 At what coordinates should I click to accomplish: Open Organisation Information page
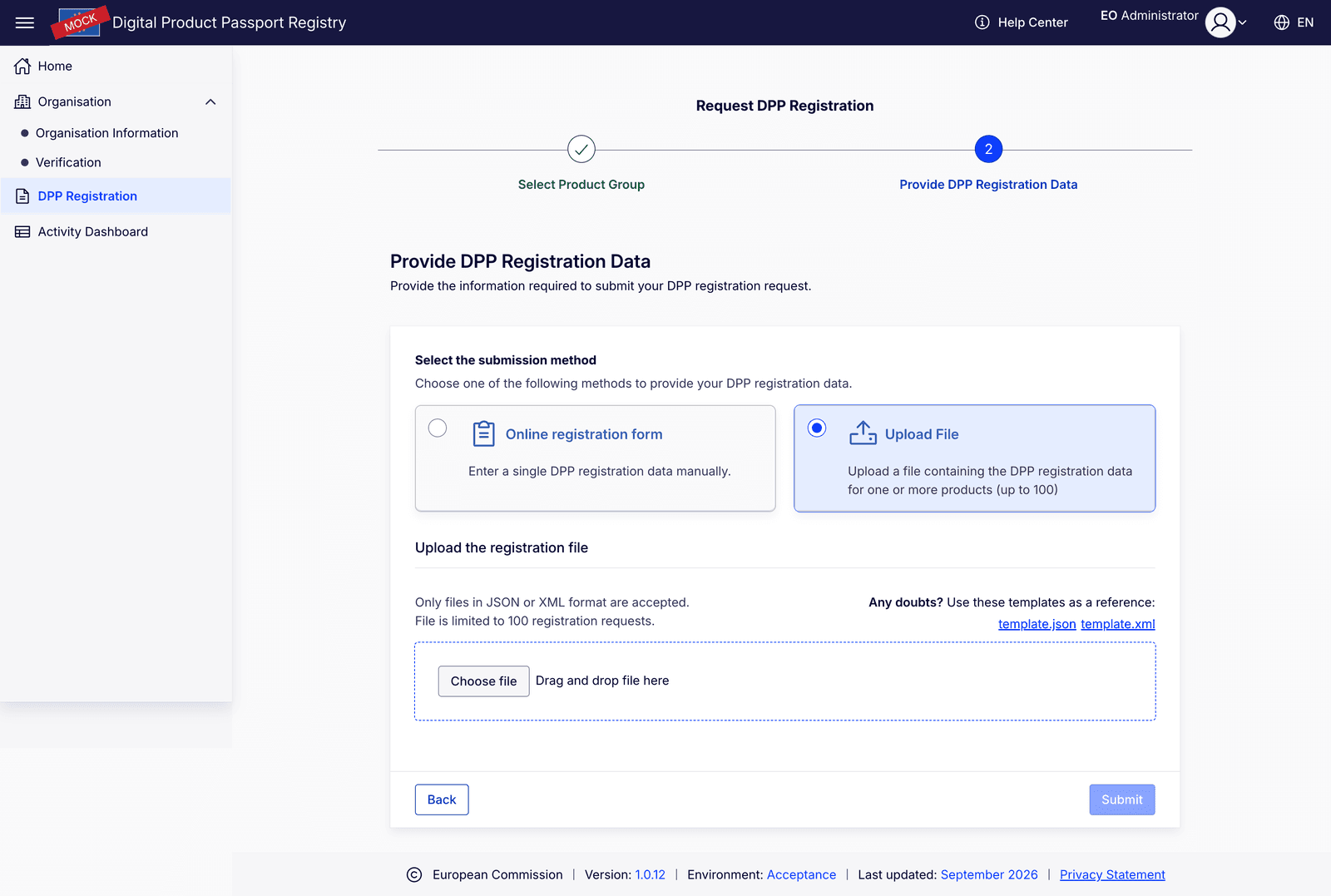click(106, 133)
